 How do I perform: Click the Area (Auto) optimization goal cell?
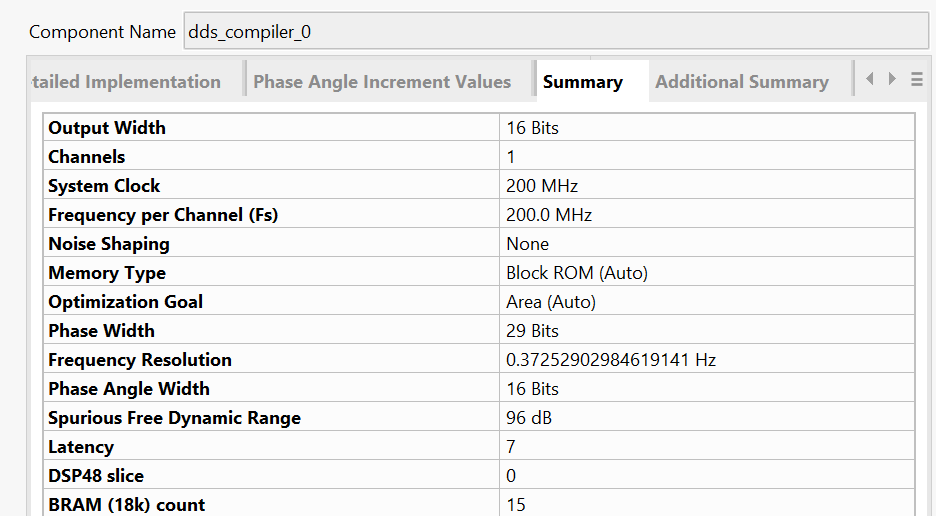coord(551,302)
